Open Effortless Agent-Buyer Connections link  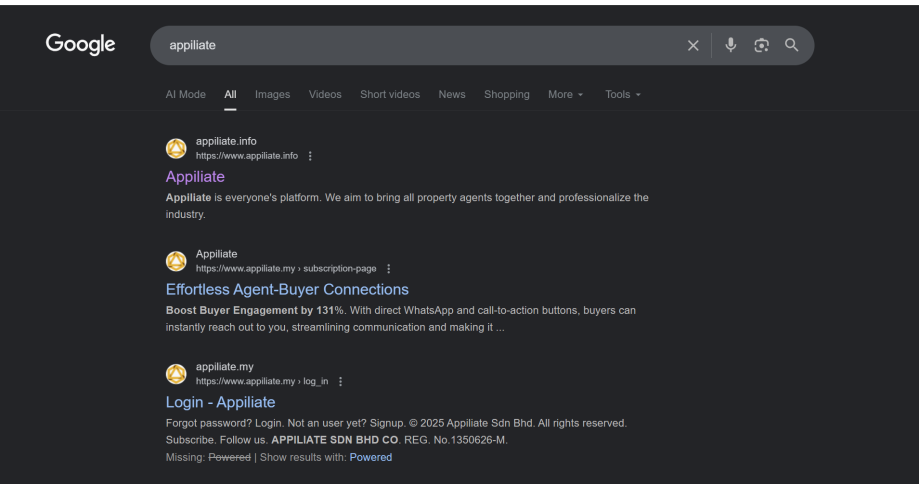(287, 290)
